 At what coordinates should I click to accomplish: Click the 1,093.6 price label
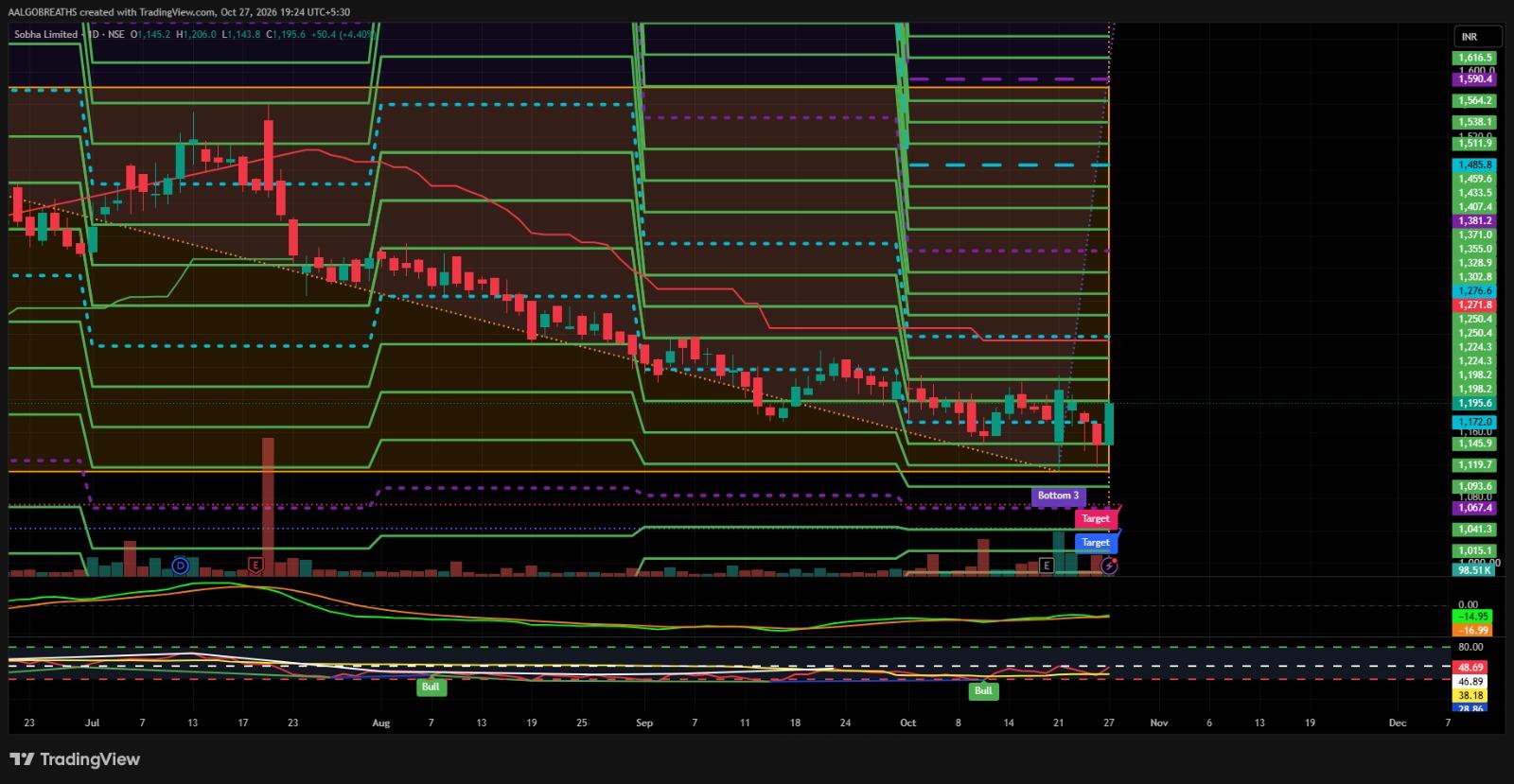coord(1474,486)
